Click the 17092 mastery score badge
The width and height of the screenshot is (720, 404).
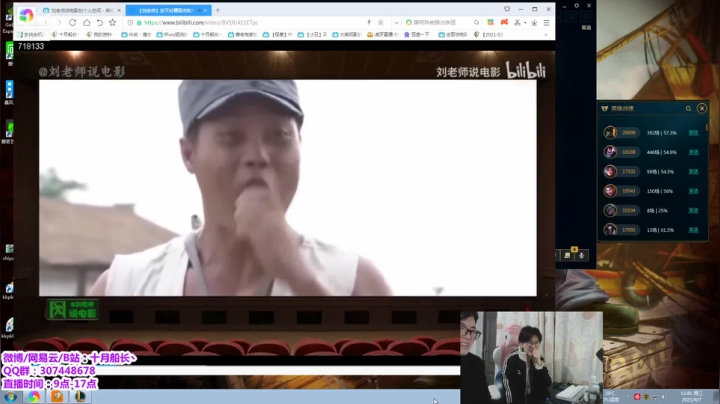pos(629,230)
